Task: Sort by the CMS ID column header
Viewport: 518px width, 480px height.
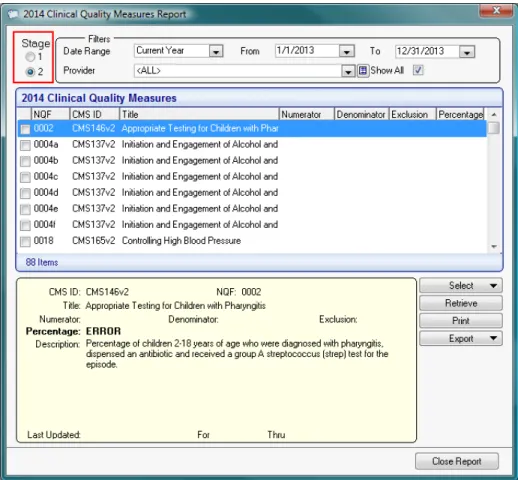Action: (x=95, y=114)
